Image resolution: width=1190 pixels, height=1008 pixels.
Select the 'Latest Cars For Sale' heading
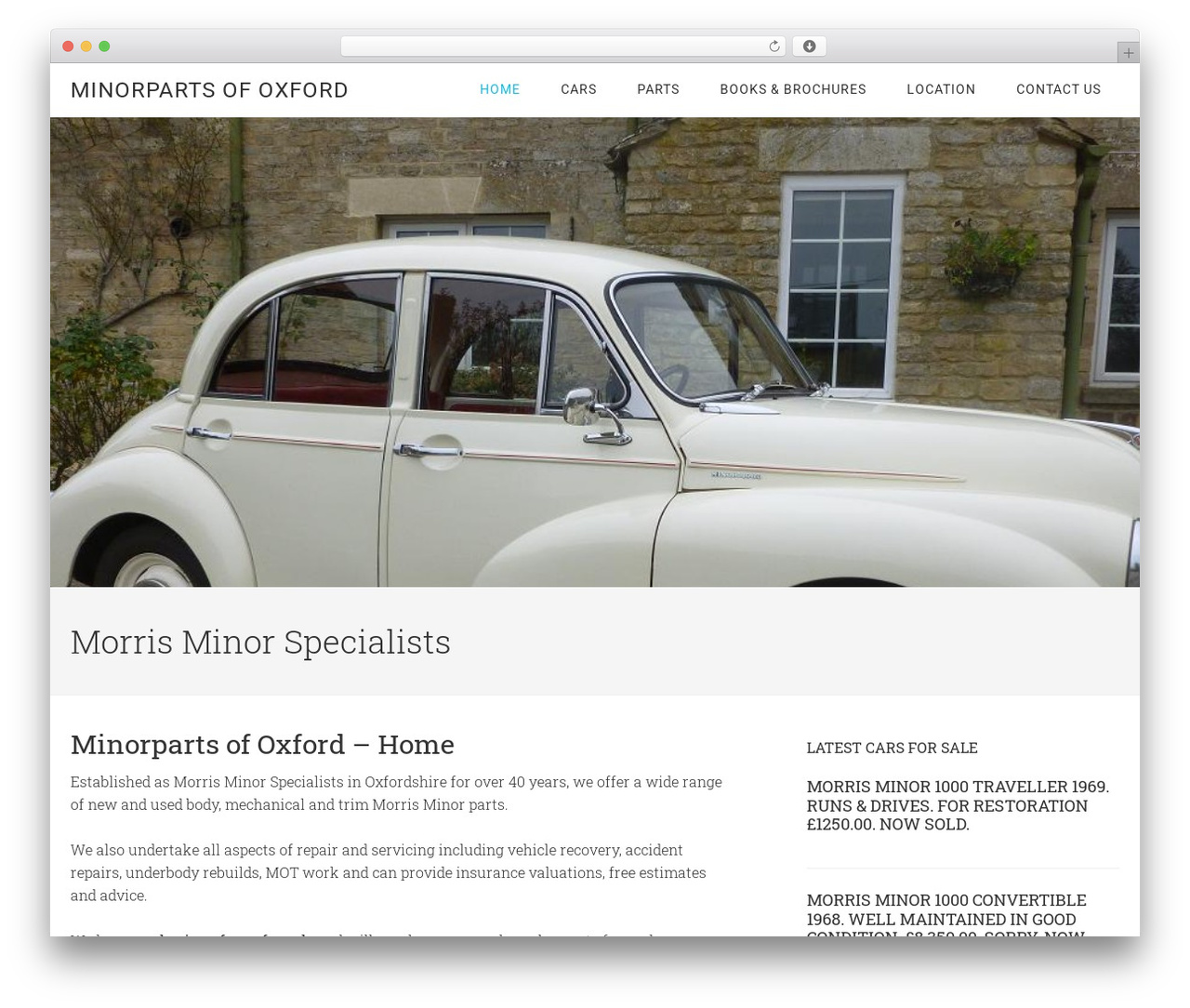pos(892,748)
